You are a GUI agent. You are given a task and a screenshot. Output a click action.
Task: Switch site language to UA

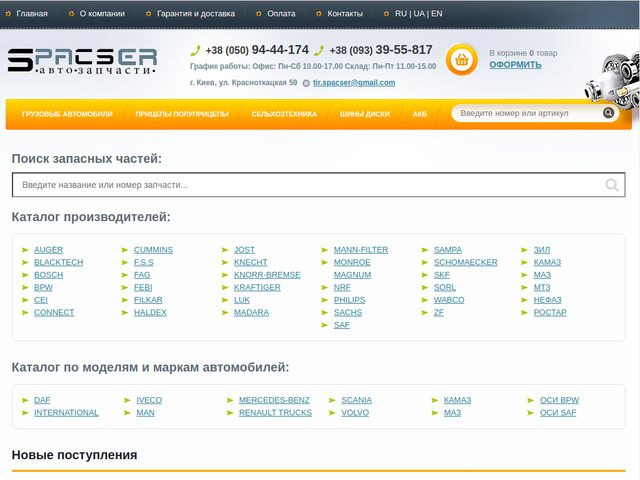[x=419, y=13]
